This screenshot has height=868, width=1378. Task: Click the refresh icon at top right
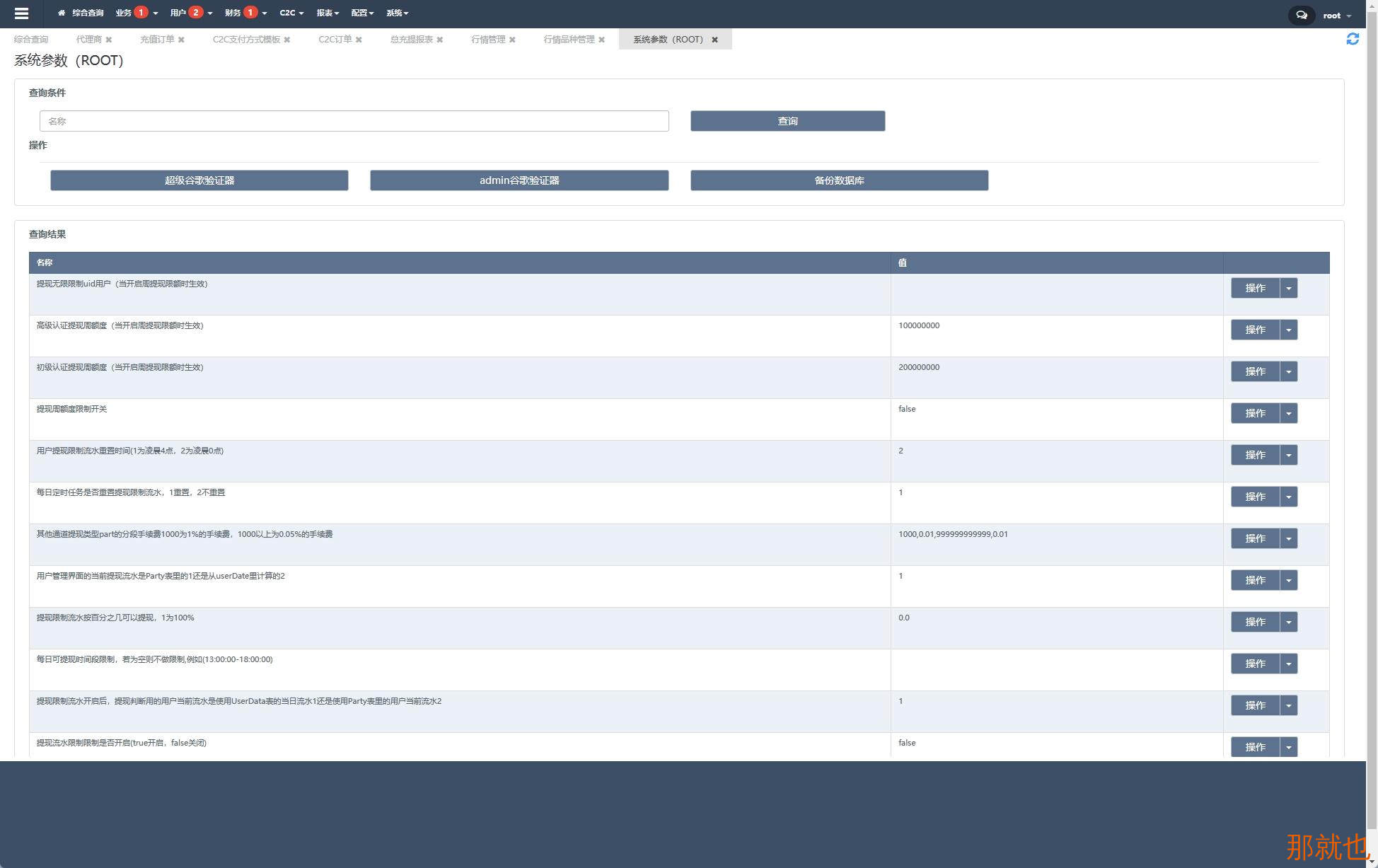click(x=1353, y=39)
